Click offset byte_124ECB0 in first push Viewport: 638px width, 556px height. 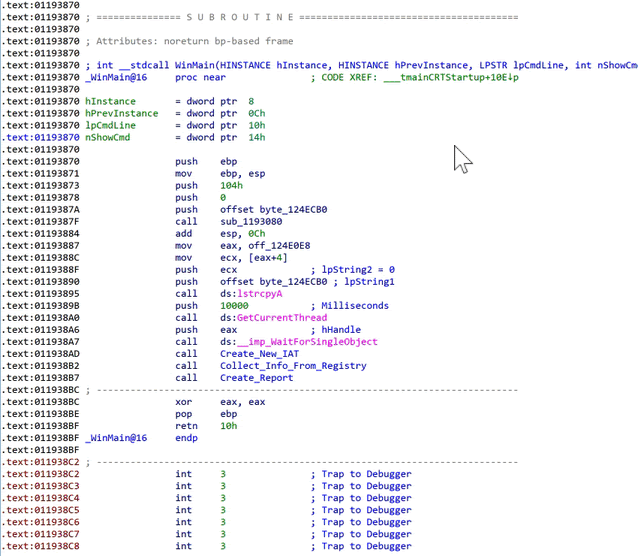pos(273,210)
